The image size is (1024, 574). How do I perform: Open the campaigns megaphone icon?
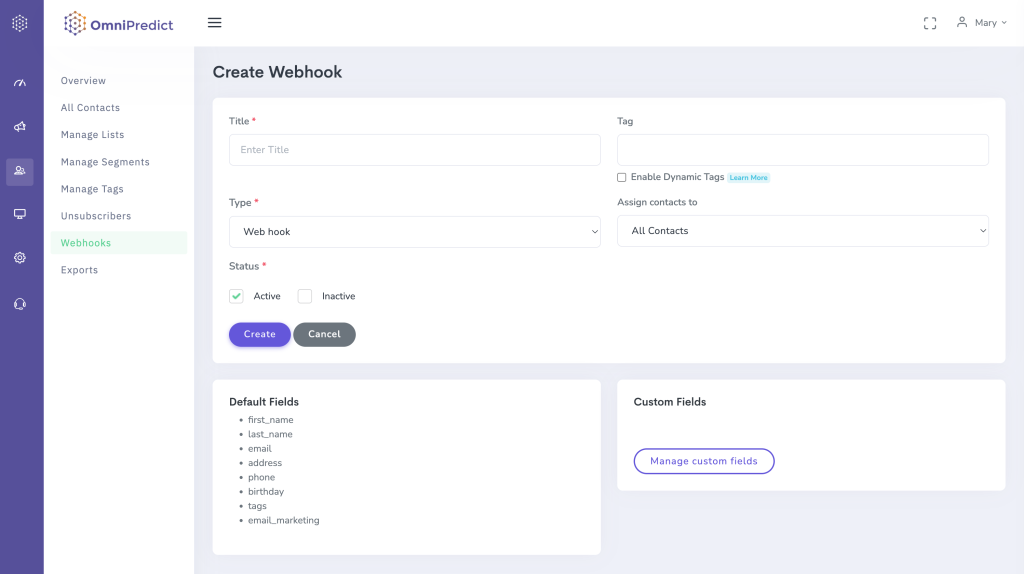20,127
